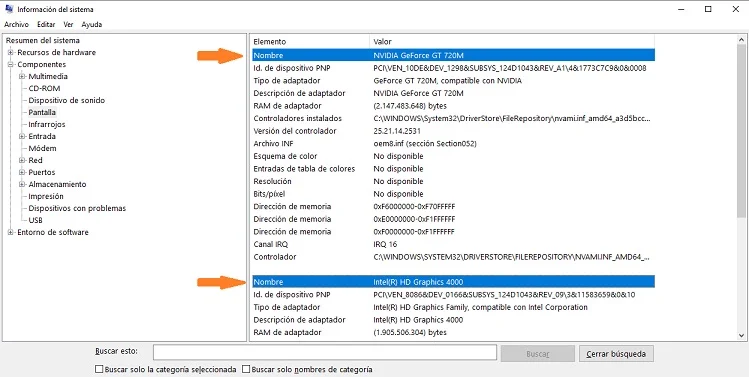749x377 pixels.
Task: Select Entorno de software tree item
Action: click(53, 232)
